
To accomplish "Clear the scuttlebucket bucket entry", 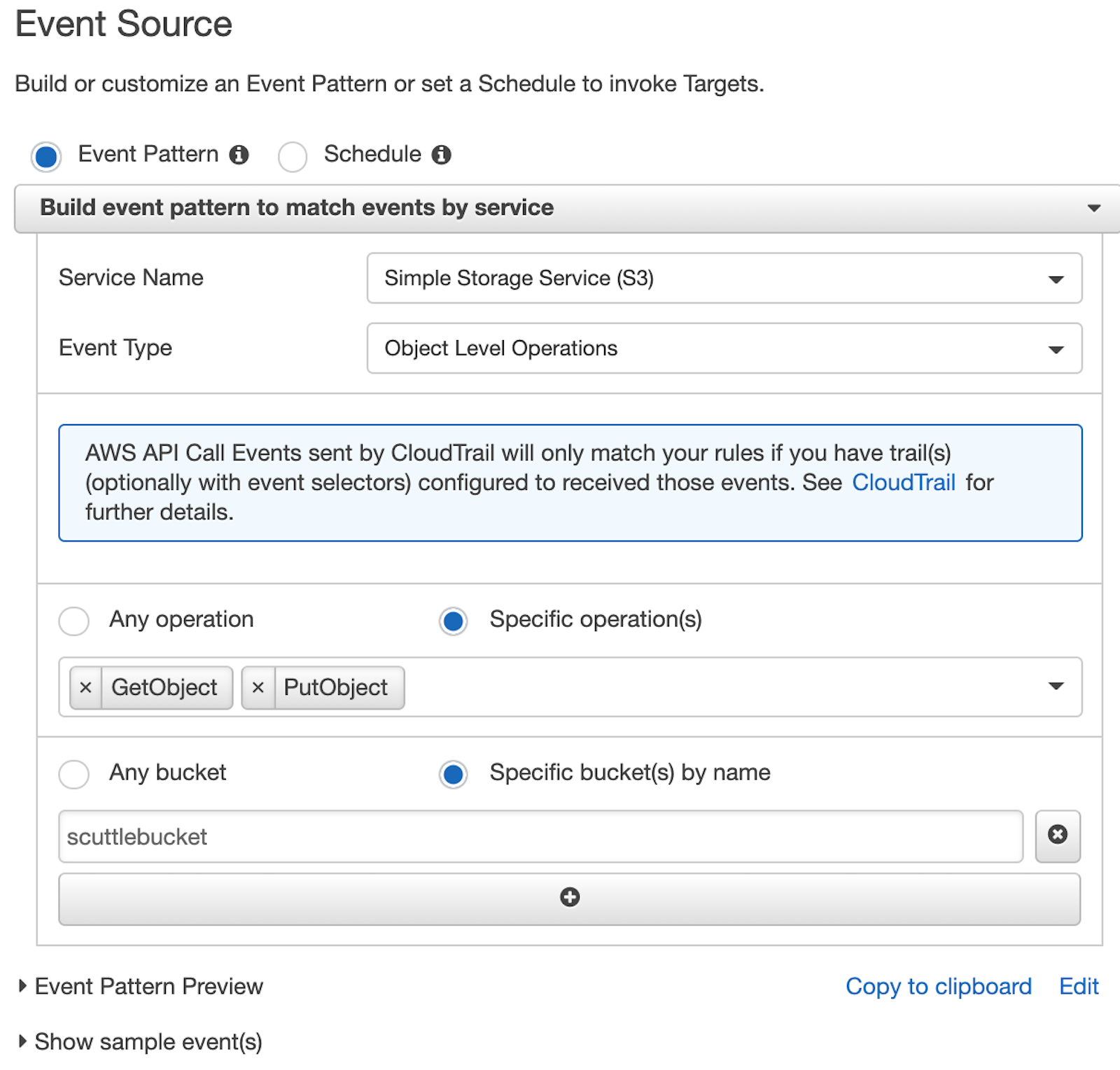I will point(1057,836).
